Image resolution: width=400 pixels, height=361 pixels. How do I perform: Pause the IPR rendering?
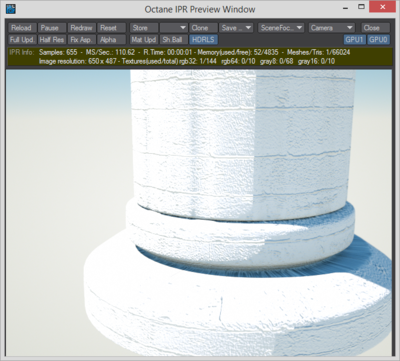(52, 28)
